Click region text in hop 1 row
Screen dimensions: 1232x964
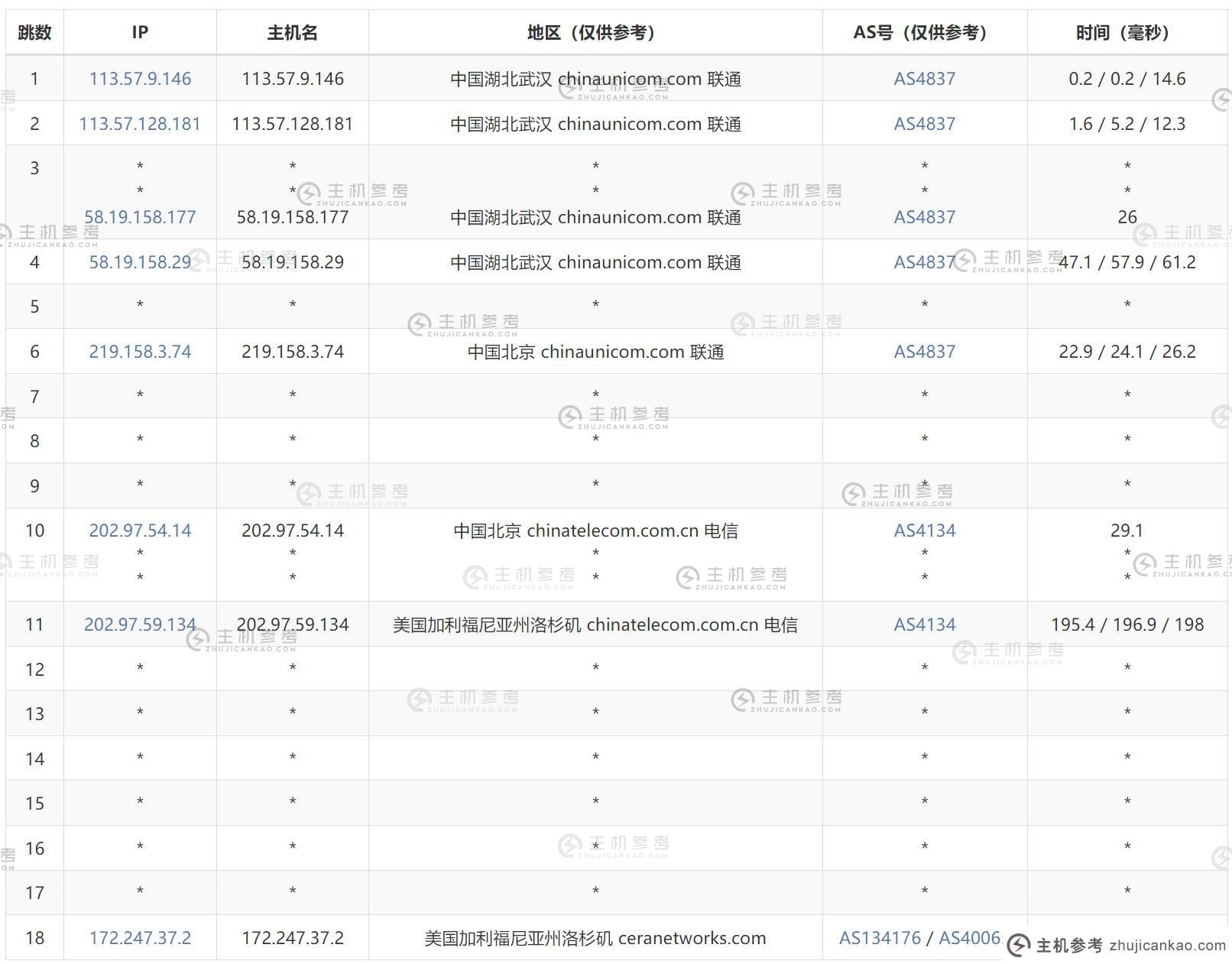click(595, 79)
